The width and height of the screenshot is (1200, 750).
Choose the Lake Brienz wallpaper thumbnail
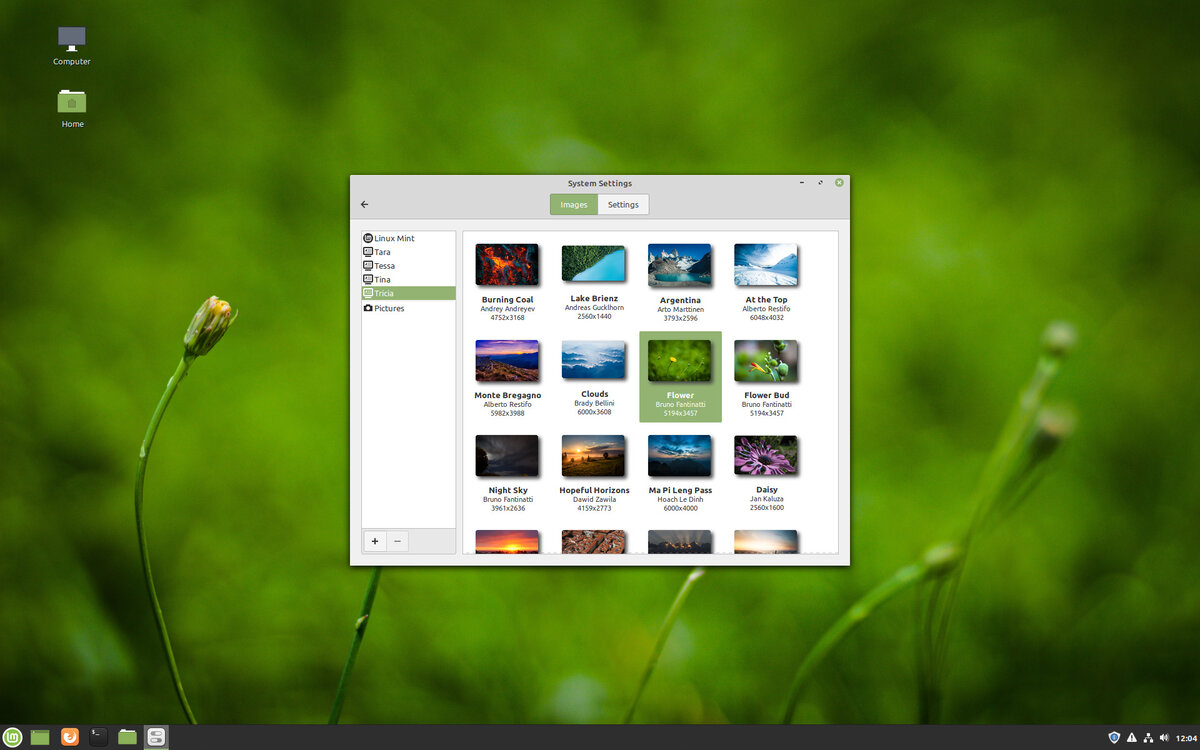(594, 264)
